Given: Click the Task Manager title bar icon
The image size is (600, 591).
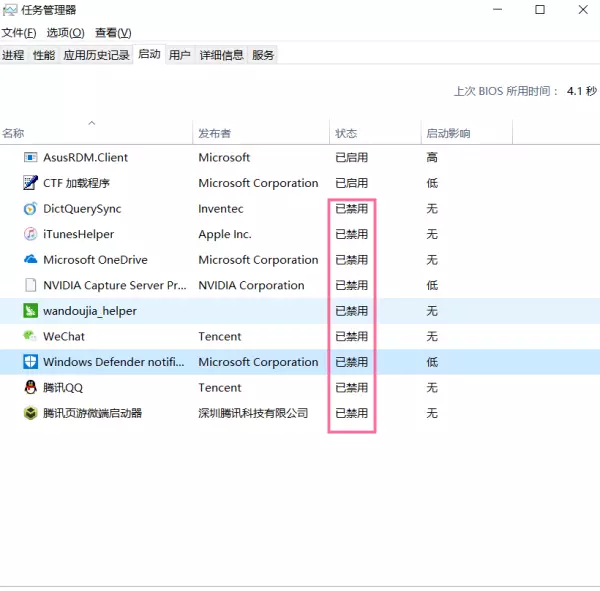Looking at the screenshot, I should pos(10,10).
